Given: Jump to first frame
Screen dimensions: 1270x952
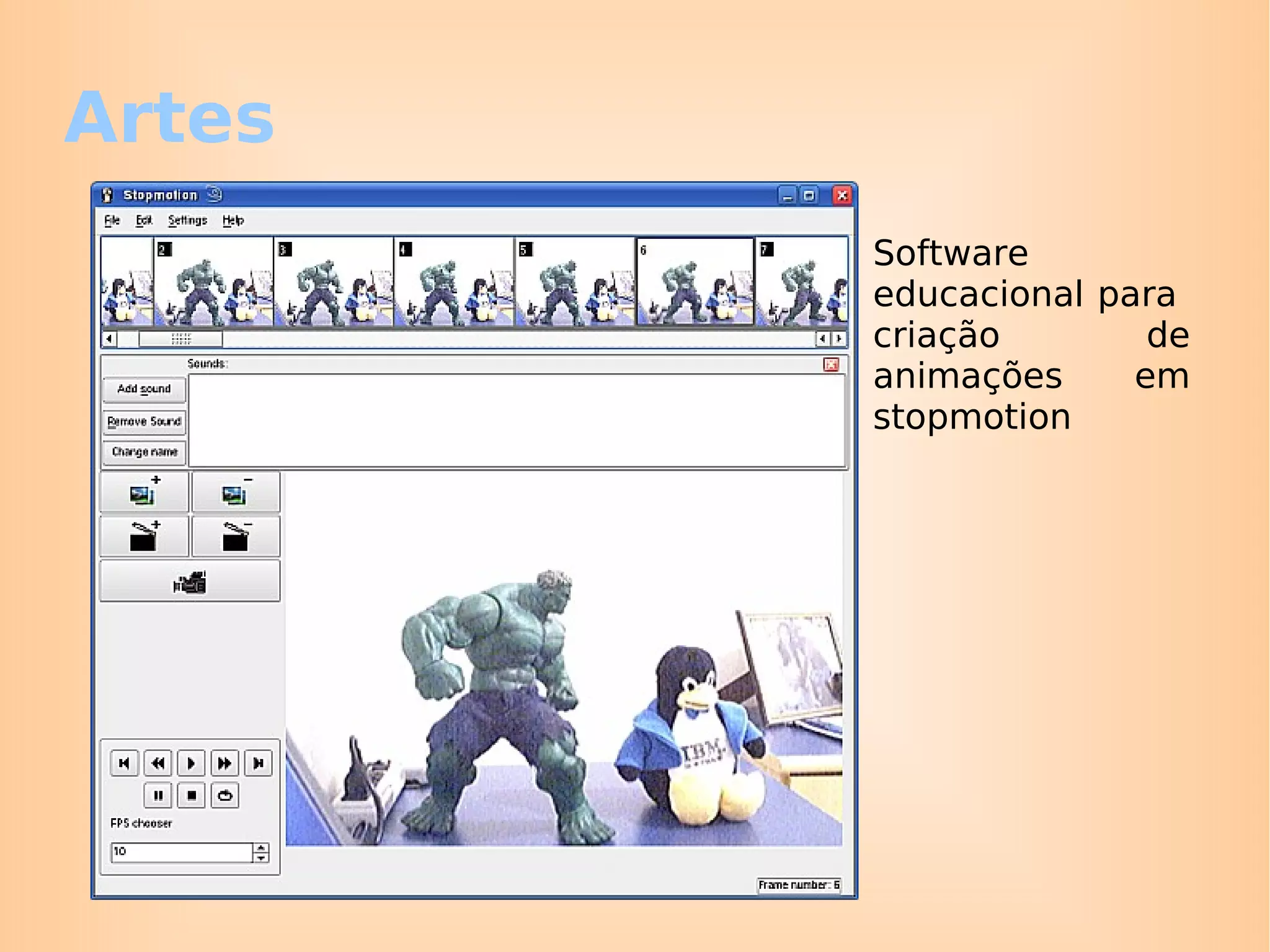Looking at the screenshot, I should [x=124, y=763].
